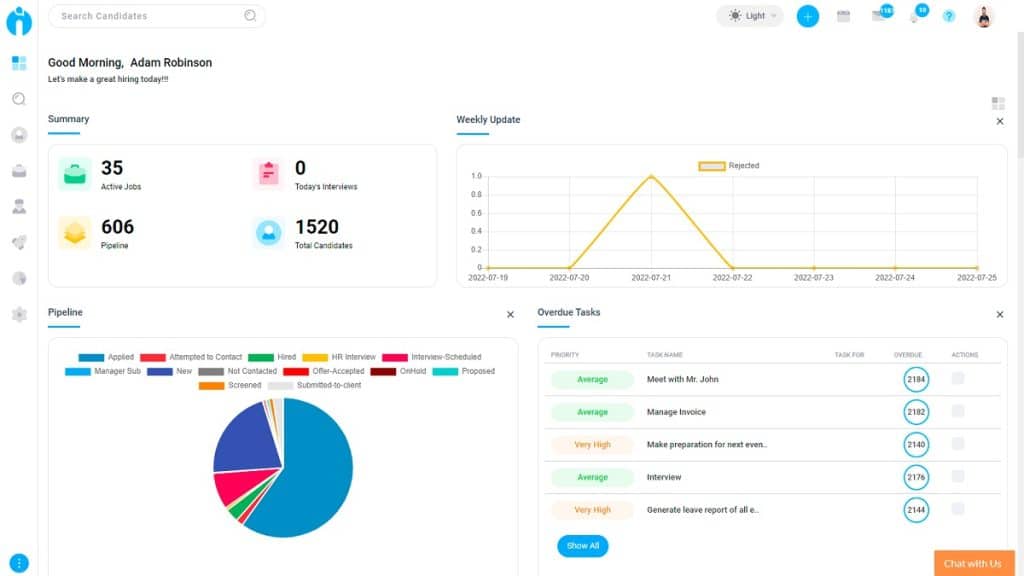Select the dashboard icon in the sidebar
Screen dimensions: 1024x576
(x=19, y=63)
